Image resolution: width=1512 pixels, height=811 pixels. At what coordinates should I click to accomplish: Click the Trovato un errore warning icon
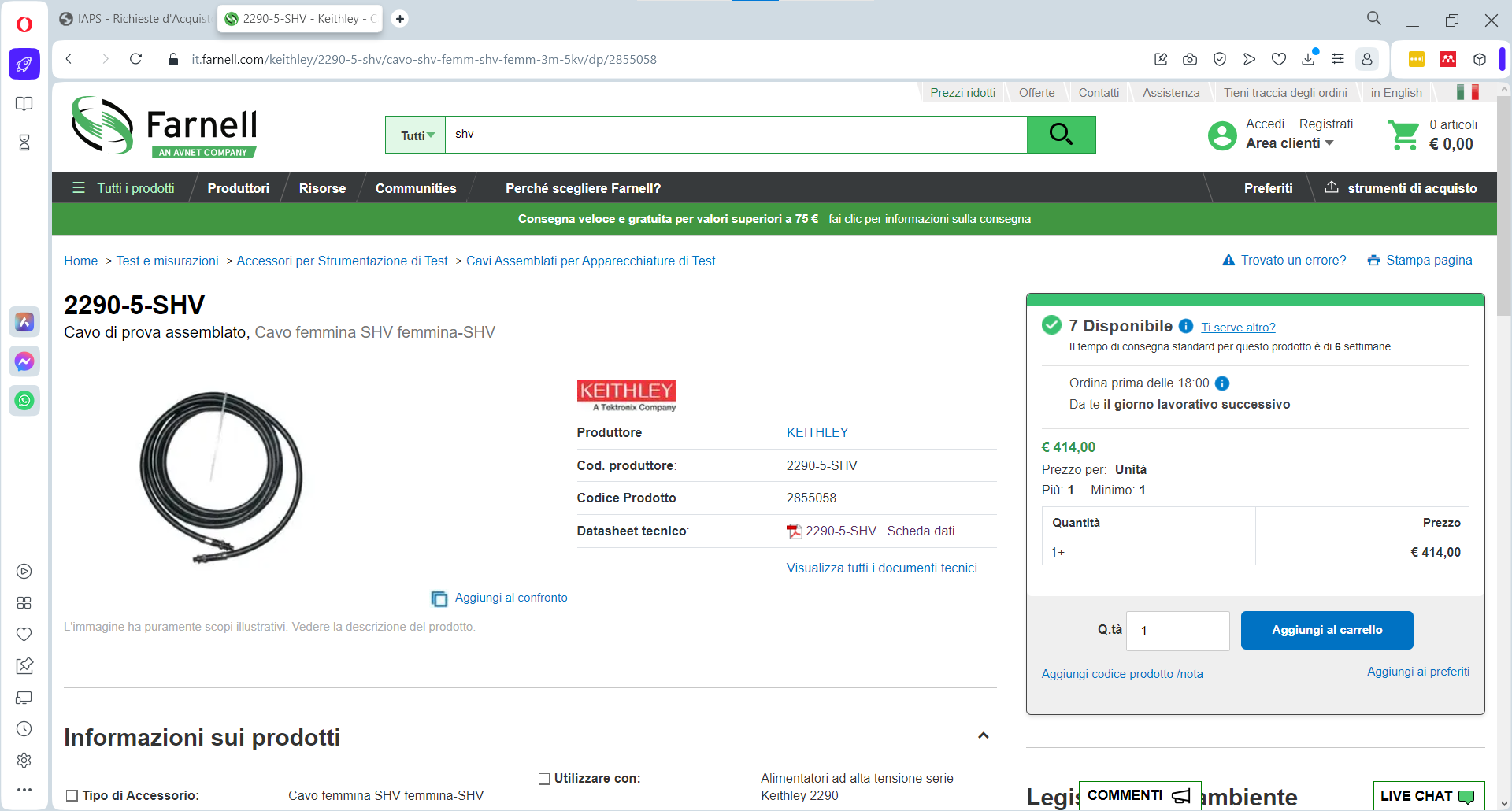(1228, 260)
